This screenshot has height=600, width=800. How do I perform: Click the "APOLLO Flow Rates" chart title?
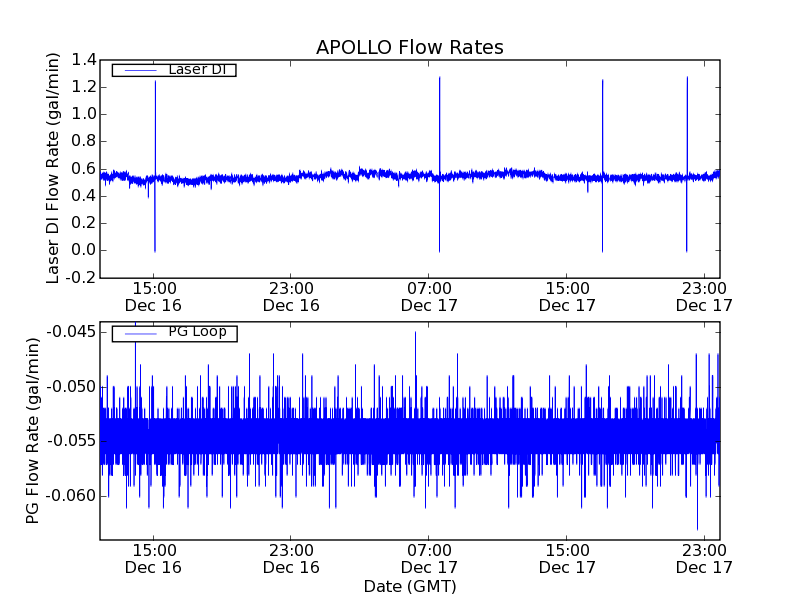(410, 47)
